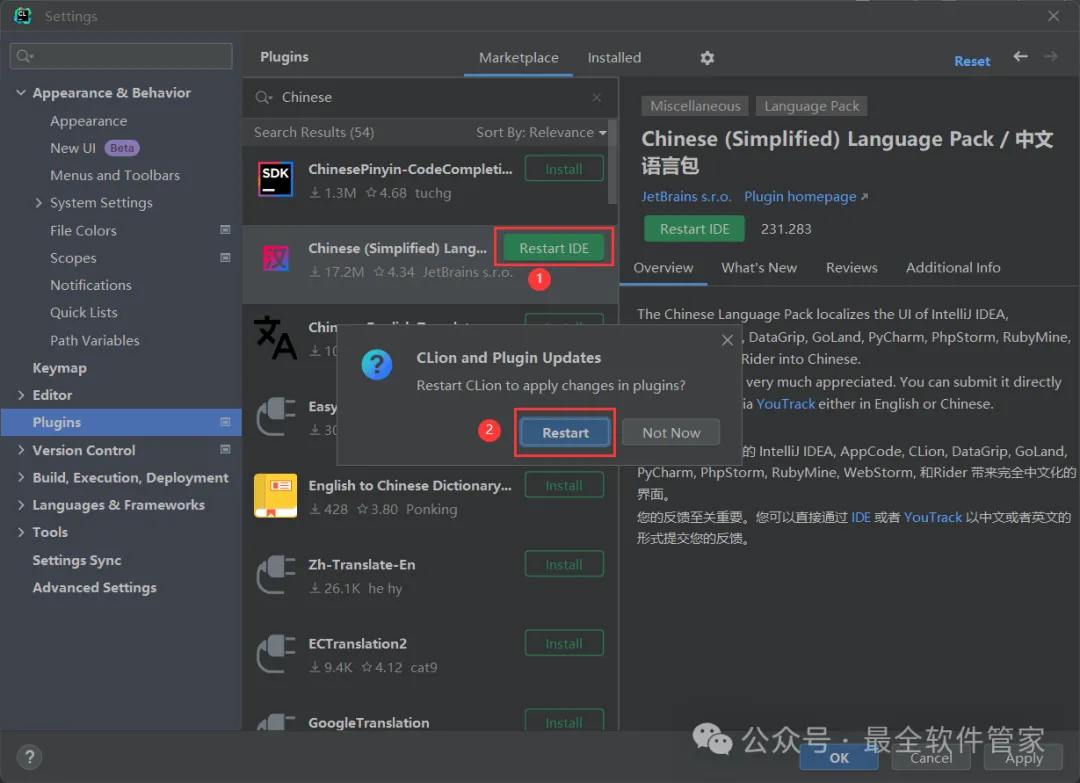Click the English to Chinese Dictionary icon
Viewport: 1080px width, 783px height.
[x=276, y=495]
